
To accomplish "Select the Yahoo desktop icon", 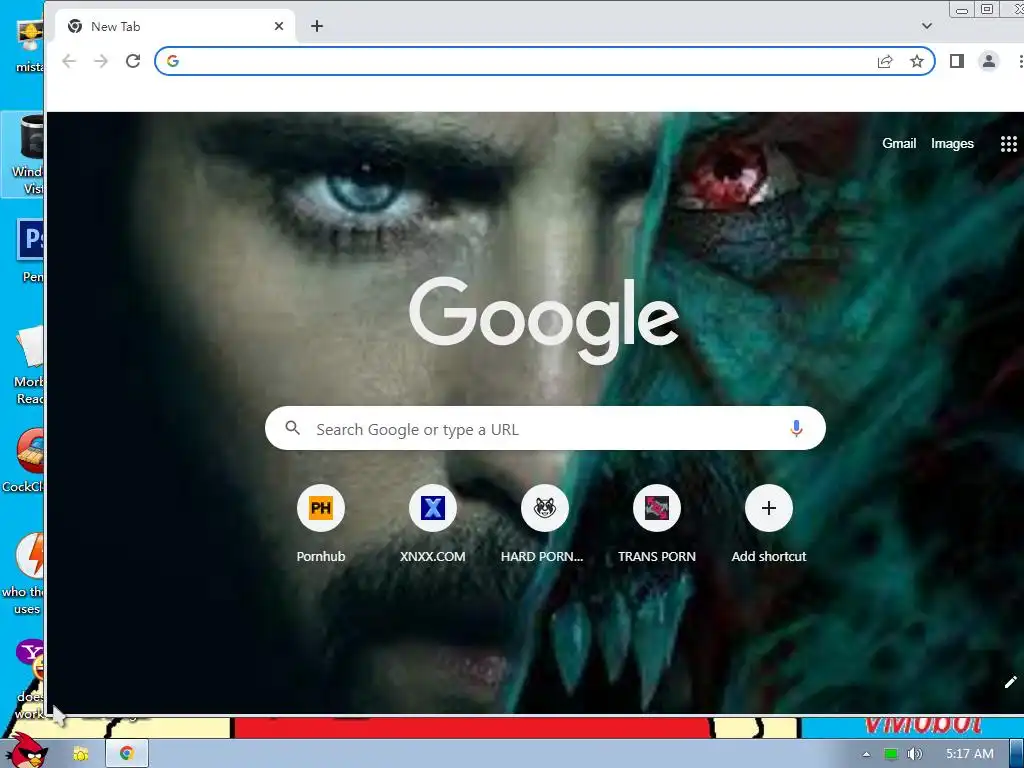I will point(30,681).
